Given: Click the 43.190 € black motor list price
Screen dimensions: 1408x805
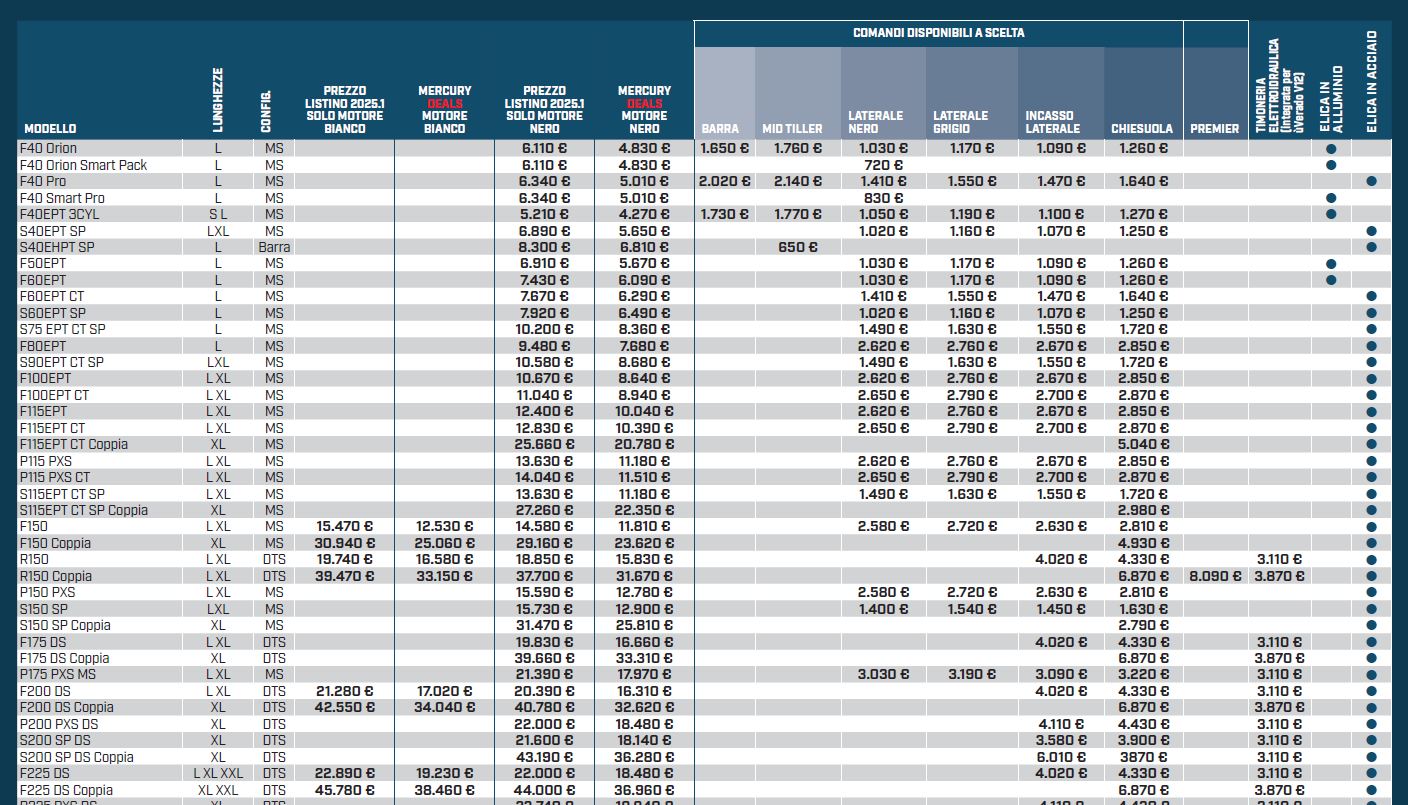Looking at the screenshot, I should tap(545, 757).
